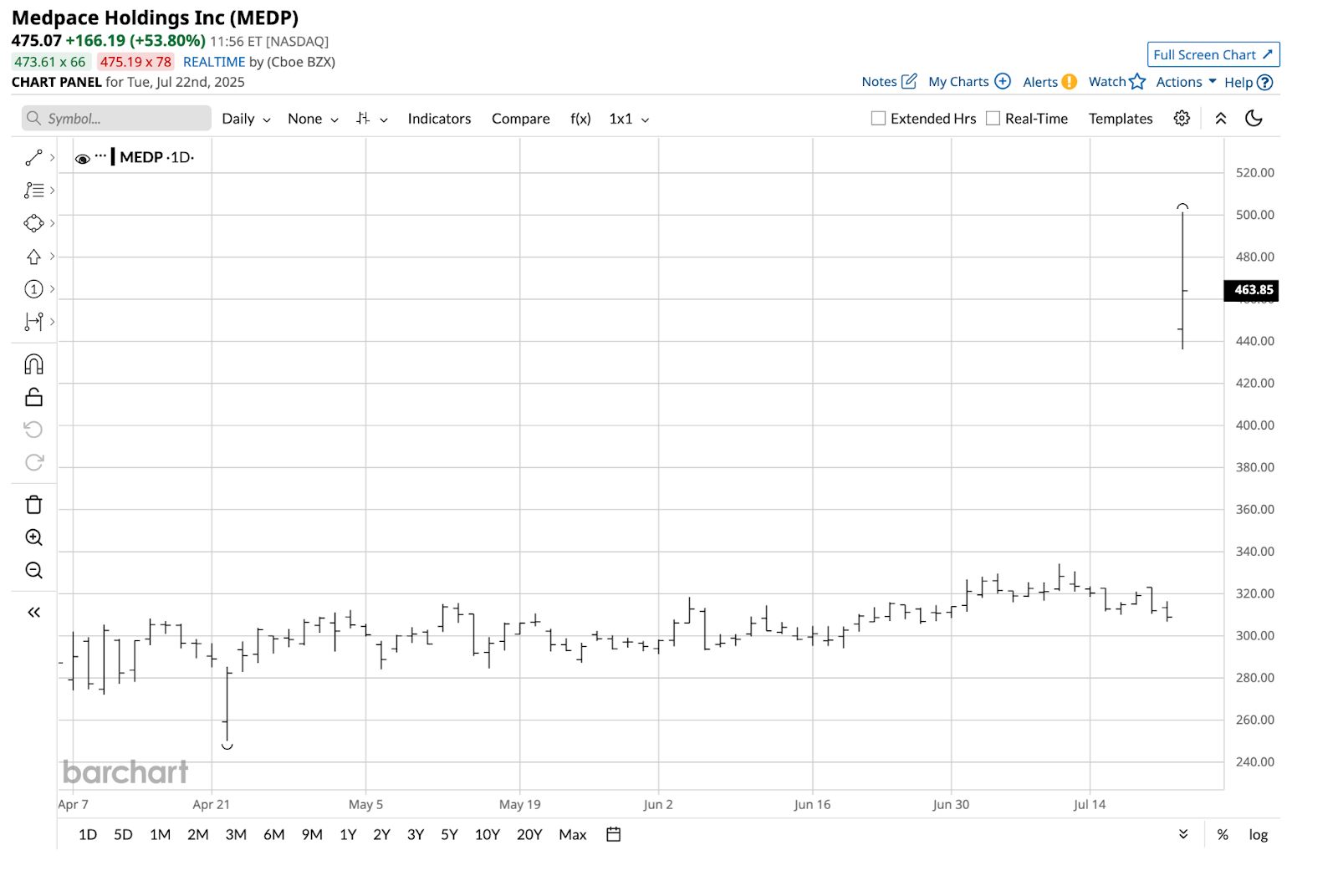Screen dimensions: 1338x896
Task: Open the Templates menu
Action: pos(1121,119)
